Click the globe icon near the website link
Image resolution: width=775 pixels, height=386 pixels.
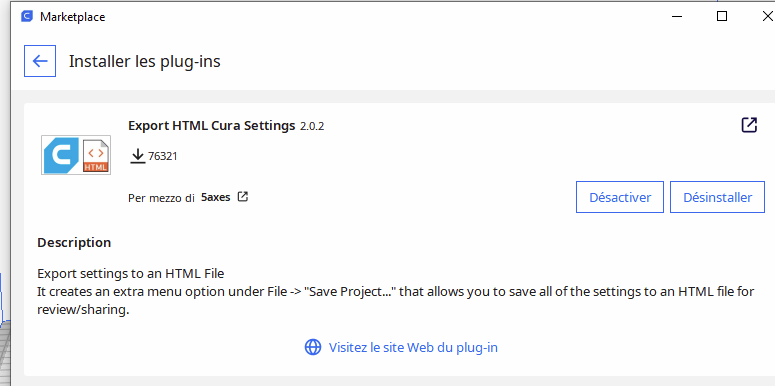click(313, 347)
